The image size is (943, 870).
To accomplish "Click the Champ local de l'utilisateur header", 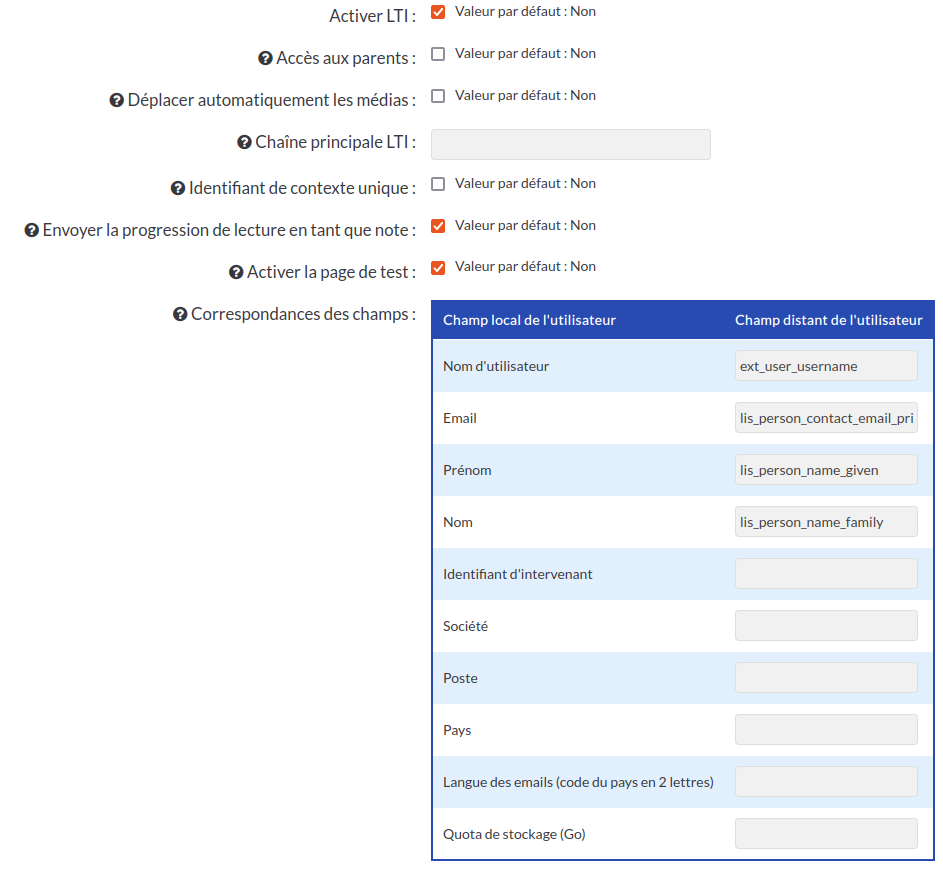I will [x=529, y=320].
